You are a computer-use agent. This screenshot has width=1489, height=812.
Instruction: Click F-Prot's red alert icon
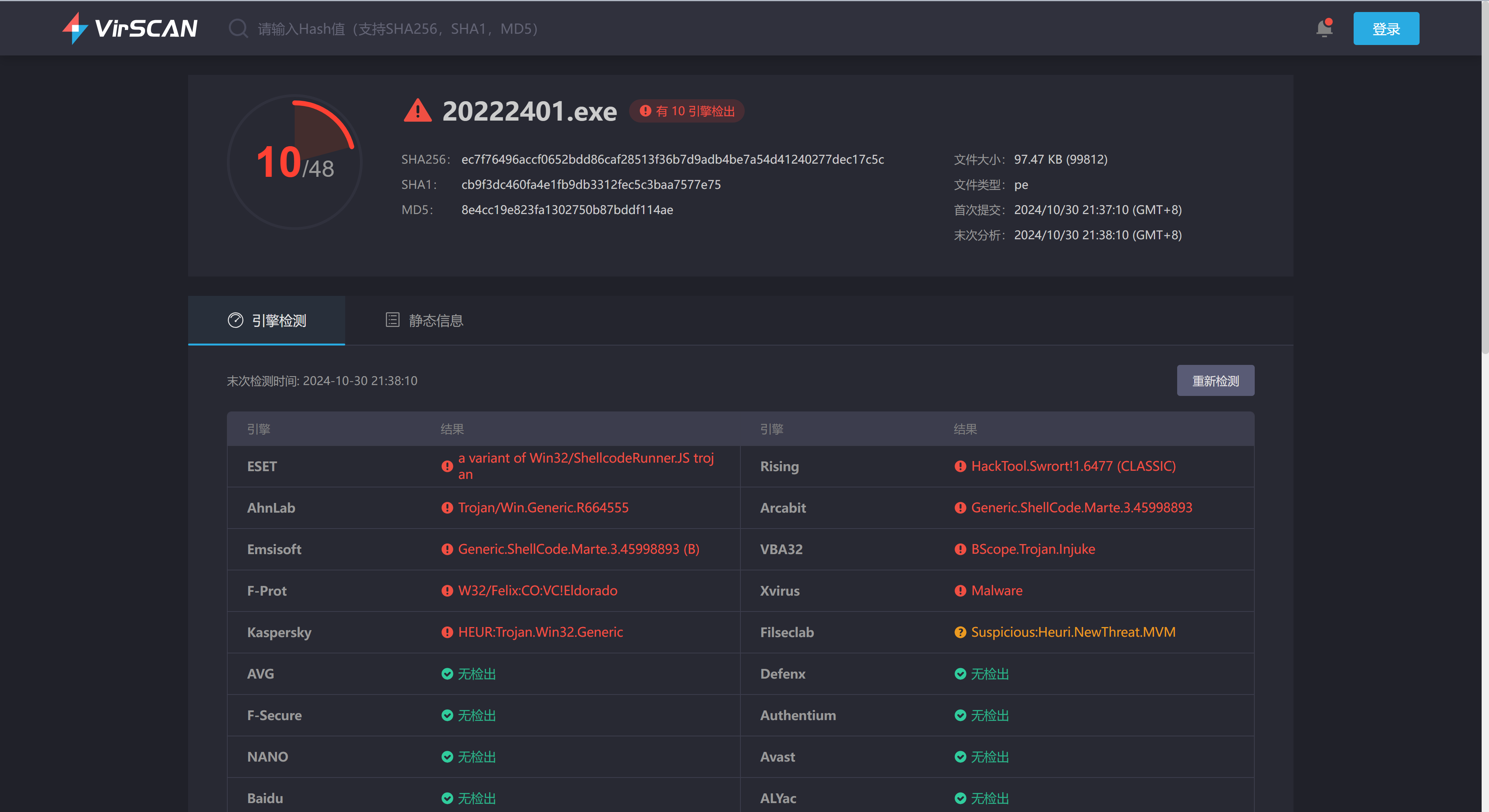(447, 591)
